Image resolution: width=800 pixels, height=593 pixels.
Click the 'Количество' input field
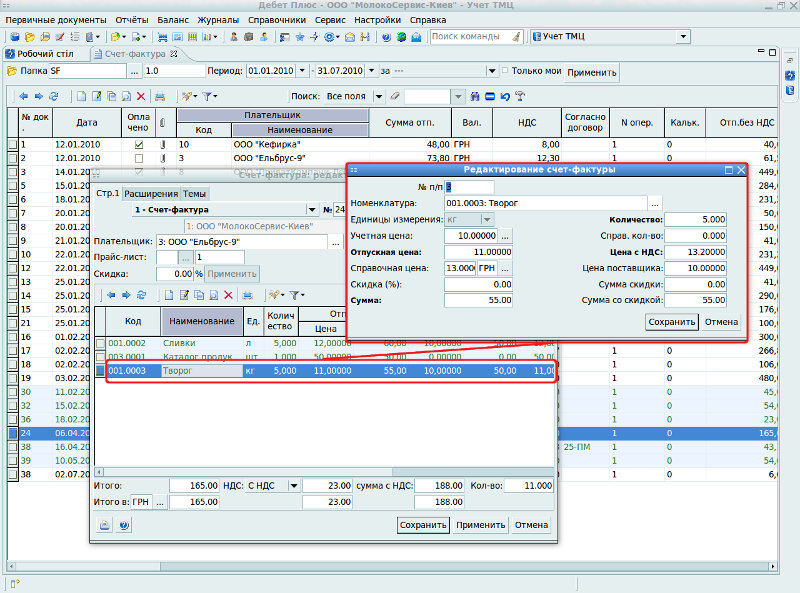tap(697, 219)
